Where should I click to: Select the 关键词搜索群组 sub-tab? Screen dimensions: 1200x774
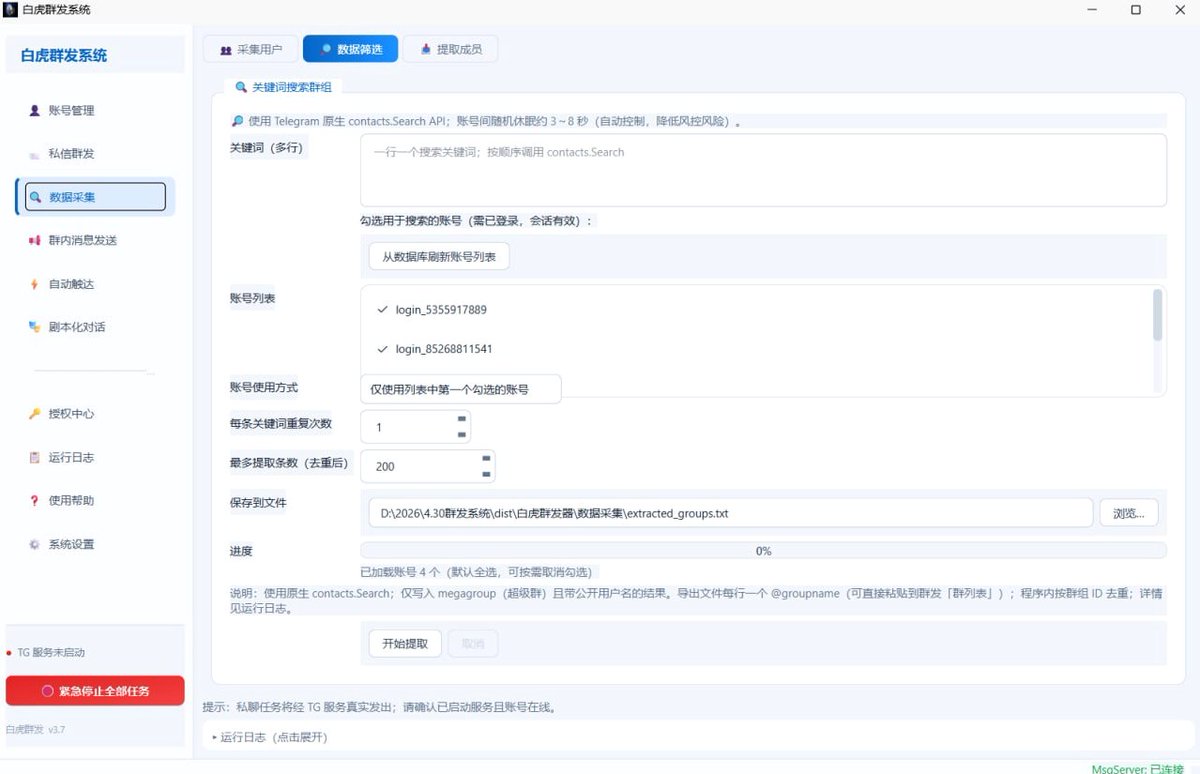(285, 87)
